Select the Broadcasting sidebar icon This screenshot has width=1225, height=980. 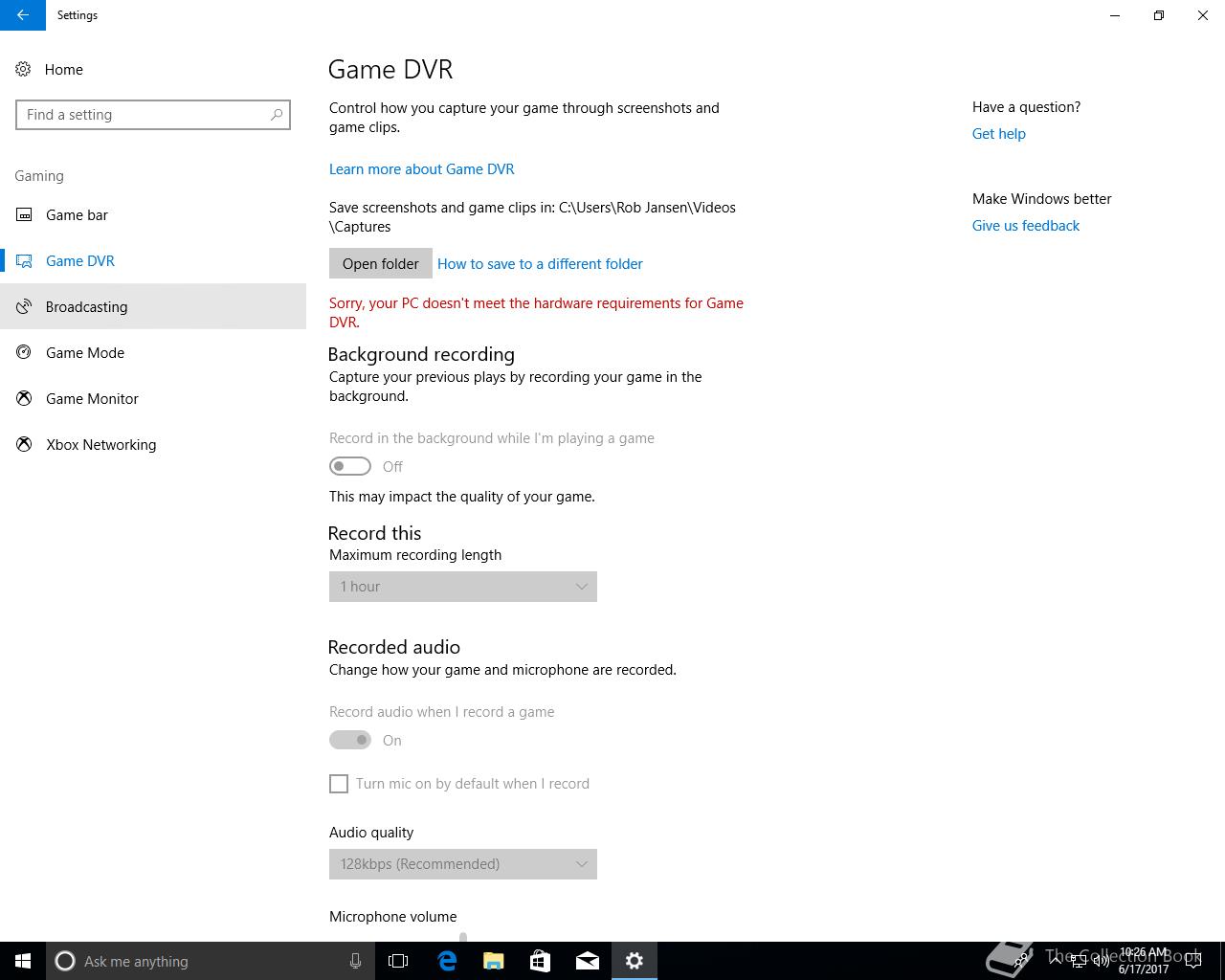pos(24,306)
